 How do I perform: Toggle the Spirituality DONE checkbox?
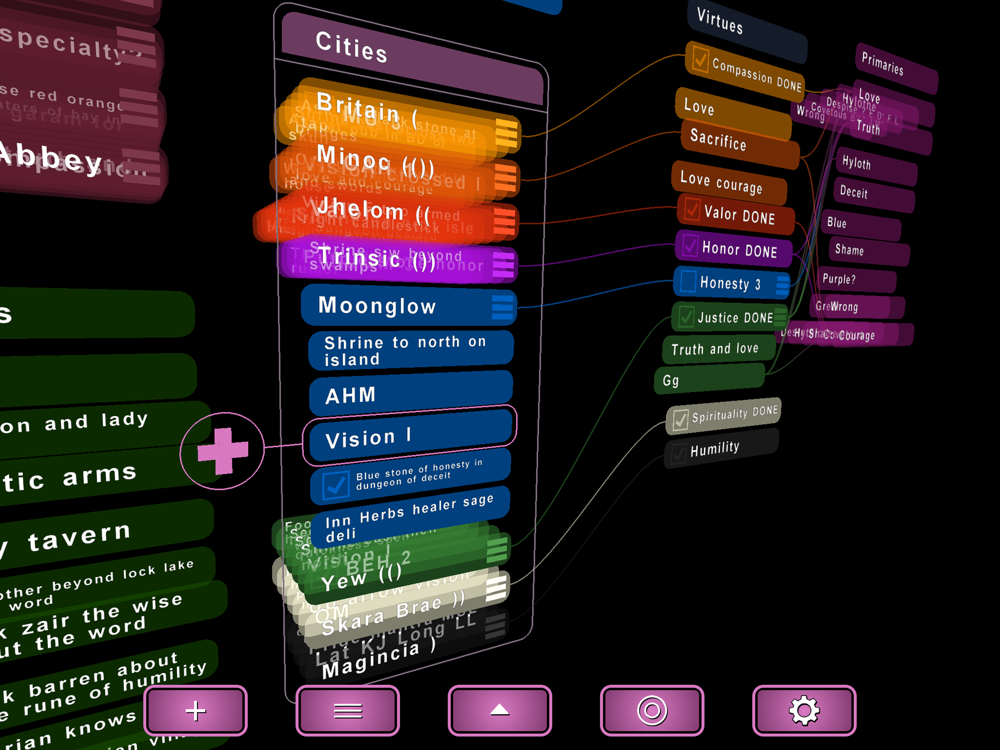(680, 420)
